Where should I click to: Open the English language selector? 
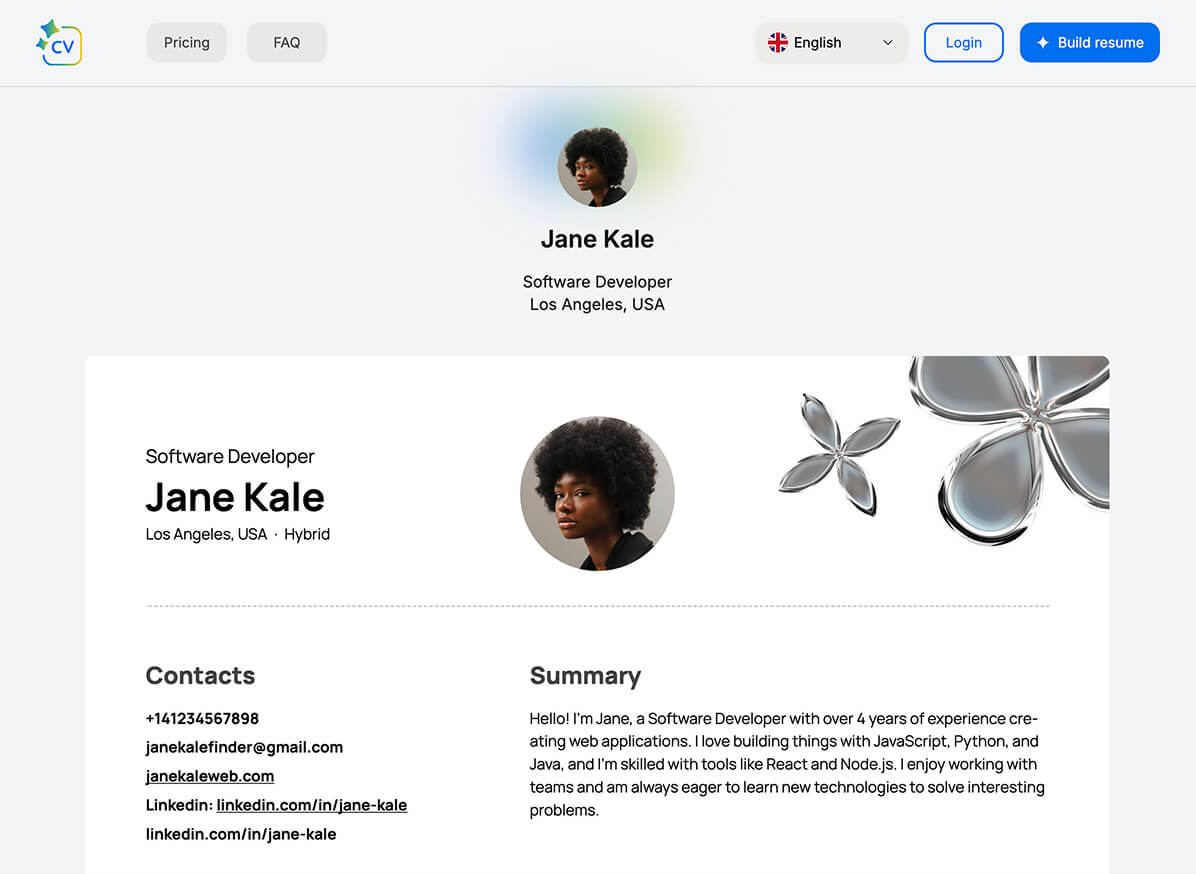click(x=831, y=43)
